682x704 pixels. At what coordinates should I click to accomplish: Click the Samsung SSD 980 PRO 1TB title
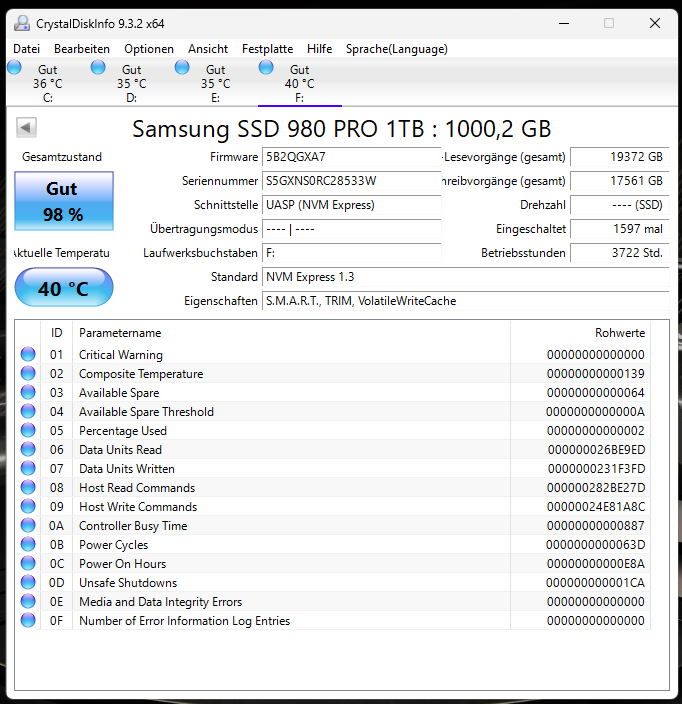[x=341, y=129]
